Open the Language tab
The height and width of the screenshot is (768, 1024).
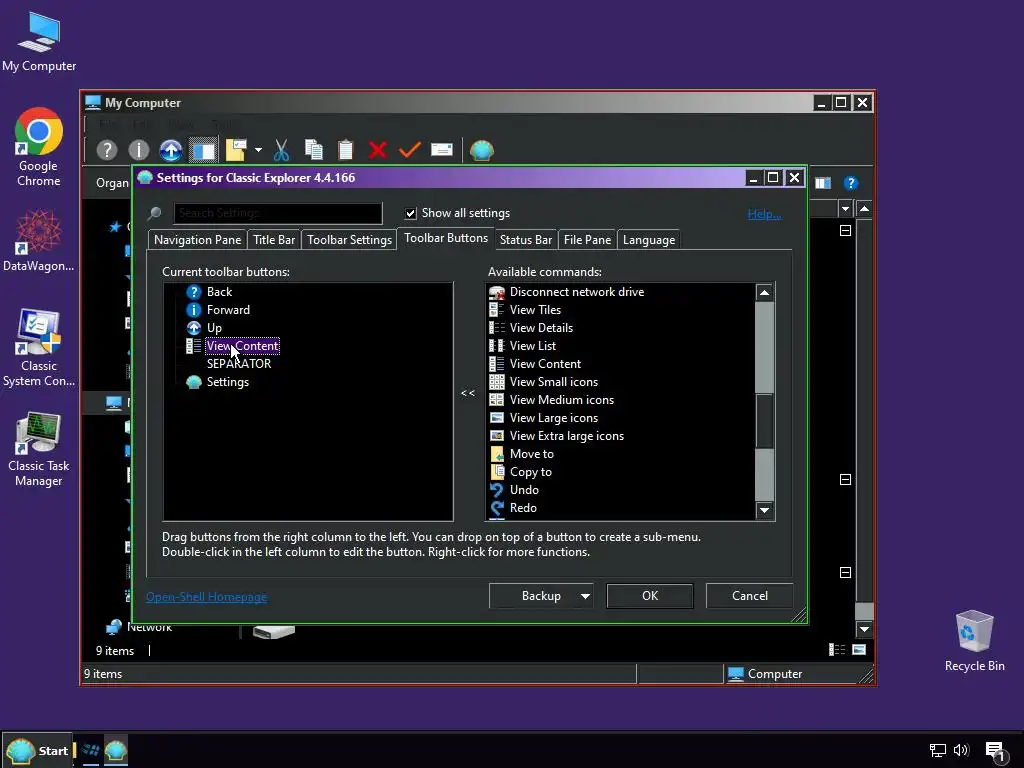(648, 240)
